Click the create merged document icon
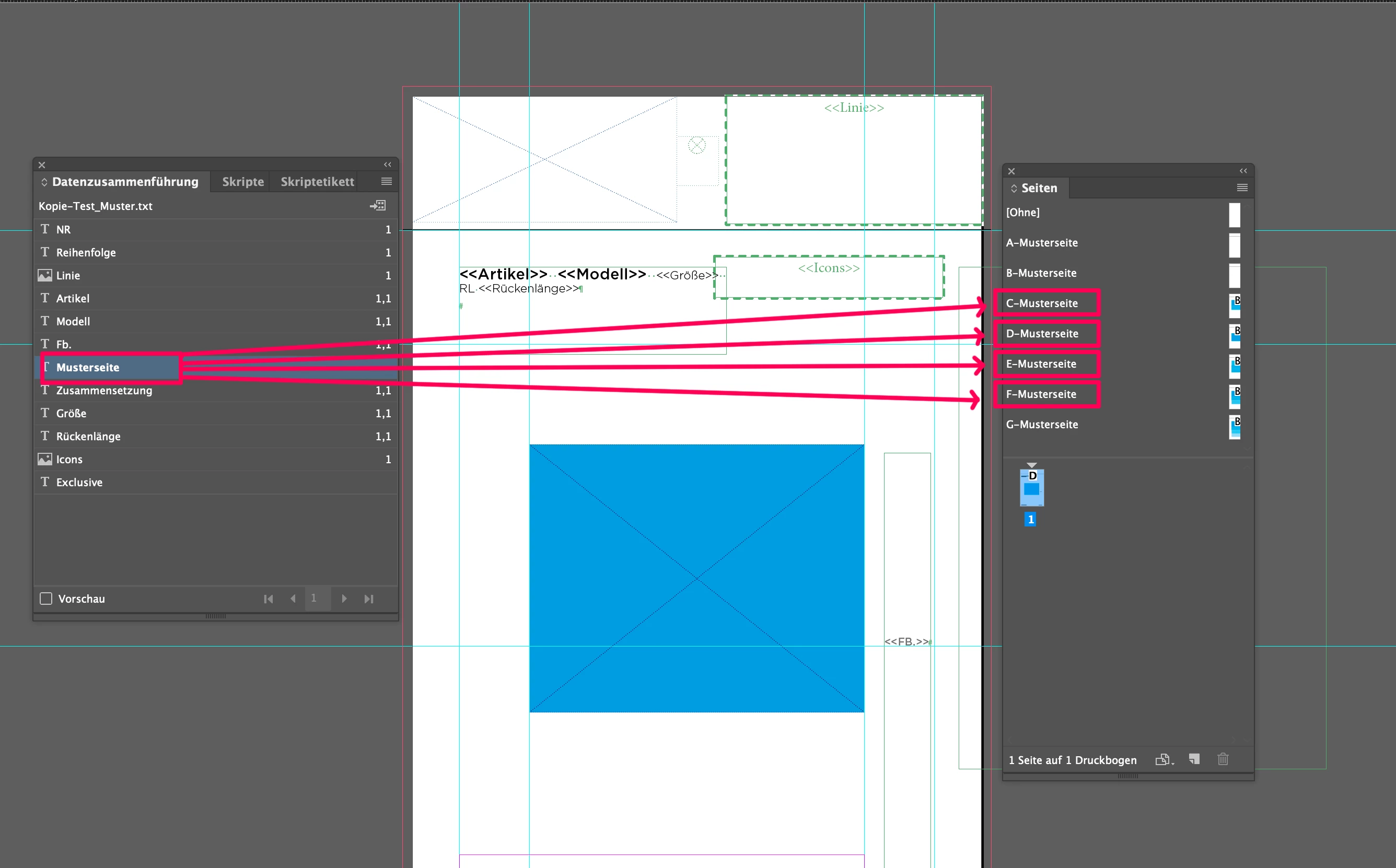The image size is (1396, 868). [378, 206]
